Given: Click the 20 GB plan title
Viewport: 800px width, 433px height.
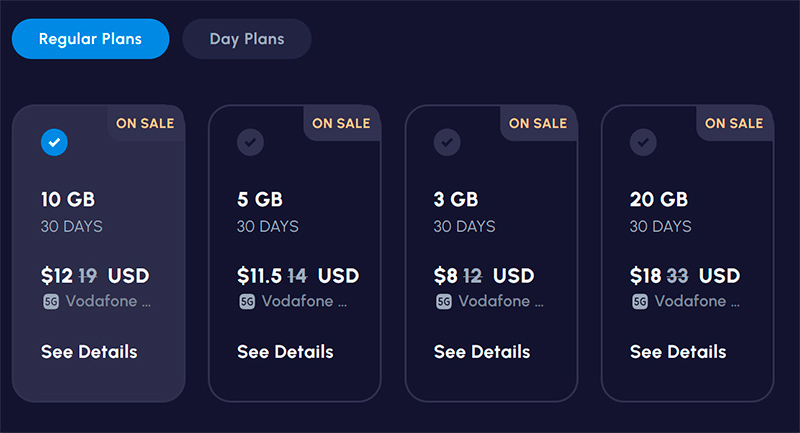Looking at the screenshot, I should tap(659, 199).
